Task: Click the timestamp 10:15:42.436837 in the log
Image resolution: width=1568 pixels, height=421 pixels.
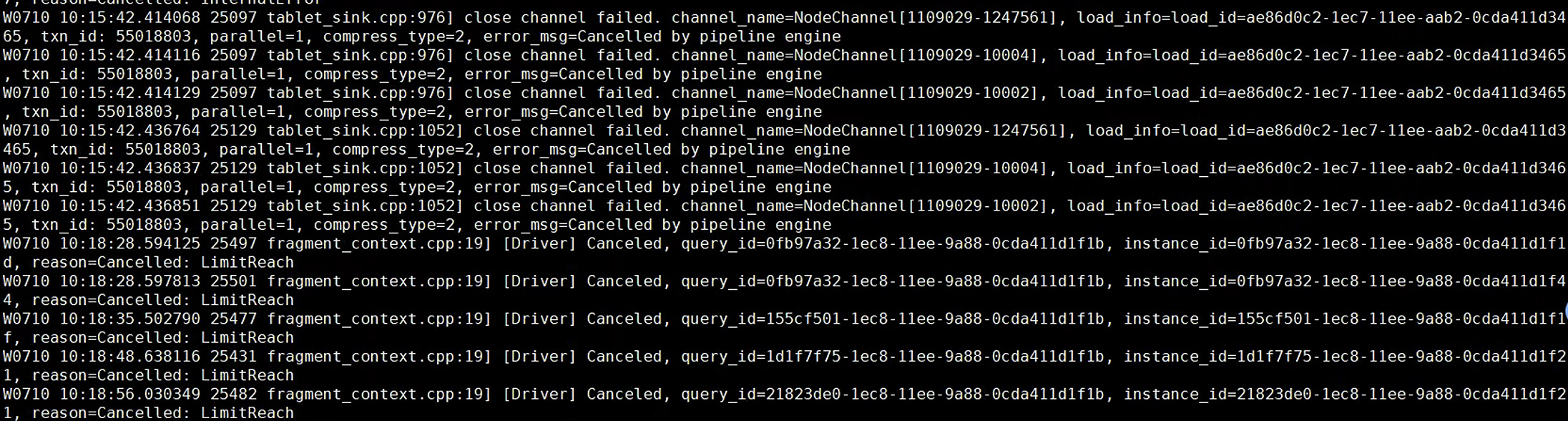Action: point(130,168)
